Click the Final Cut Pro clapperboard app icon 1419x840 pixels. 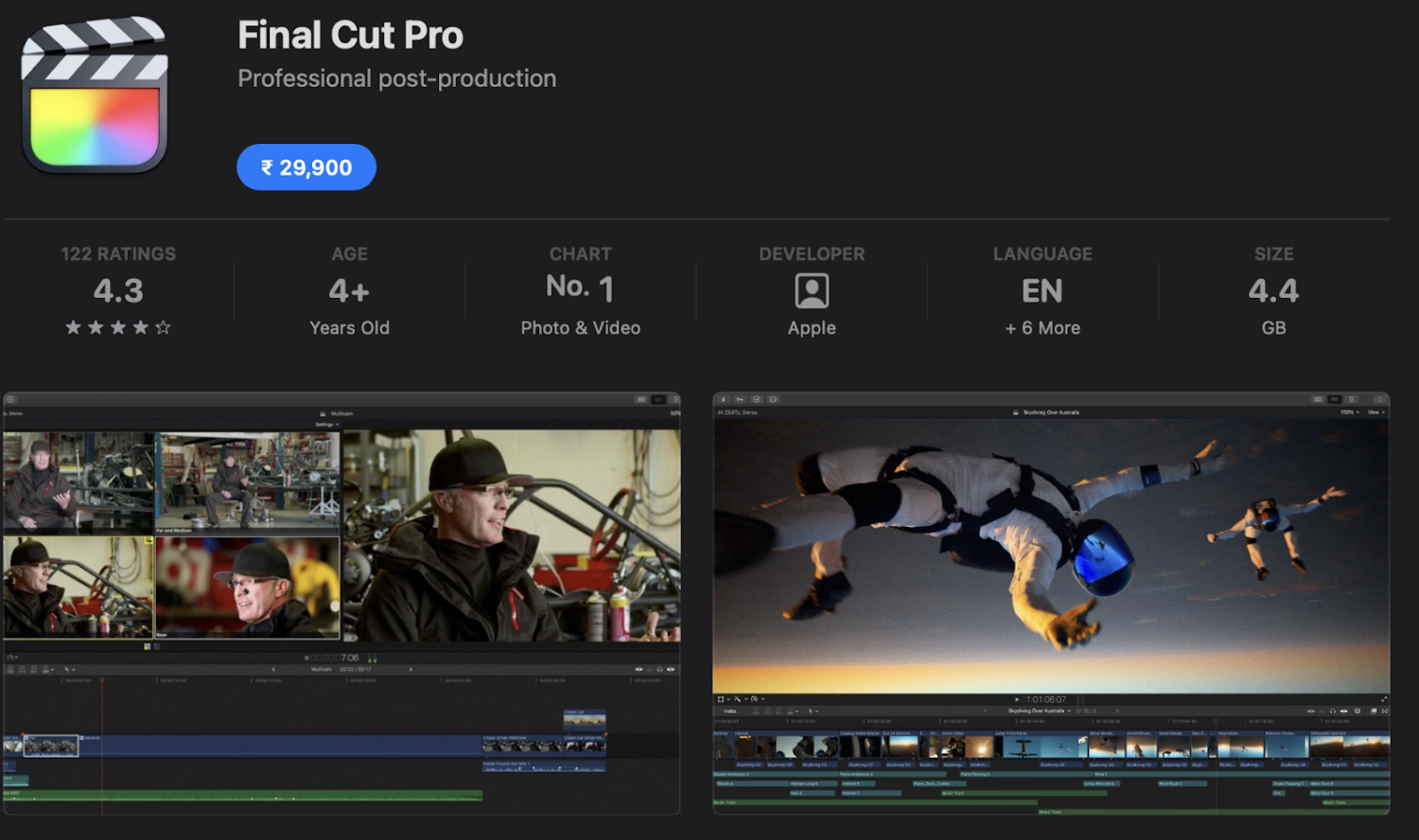[x=95, y=95]
